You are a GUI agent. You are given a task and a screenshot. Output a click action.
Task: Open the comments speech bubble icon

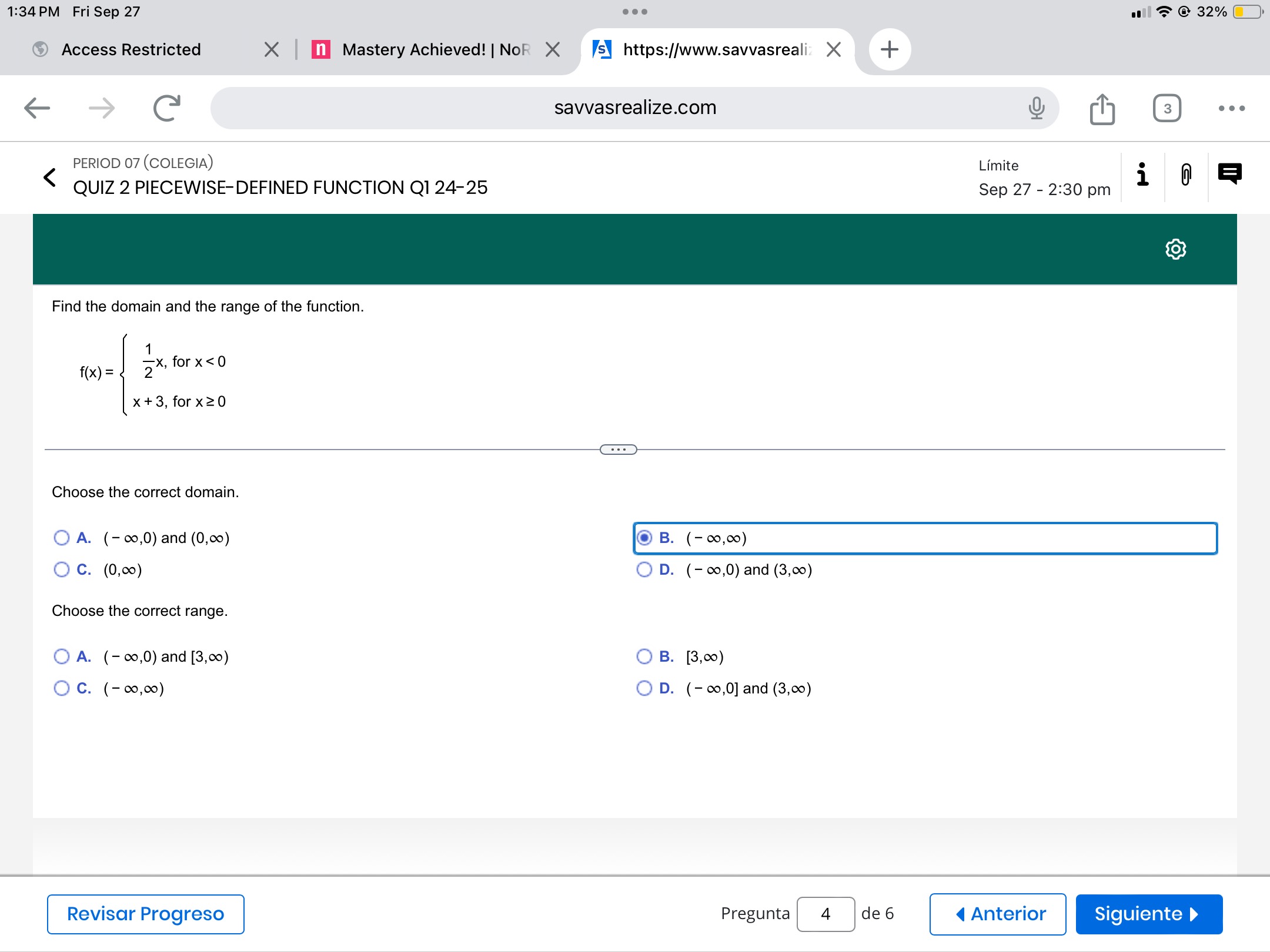[x=1229, y=174]
